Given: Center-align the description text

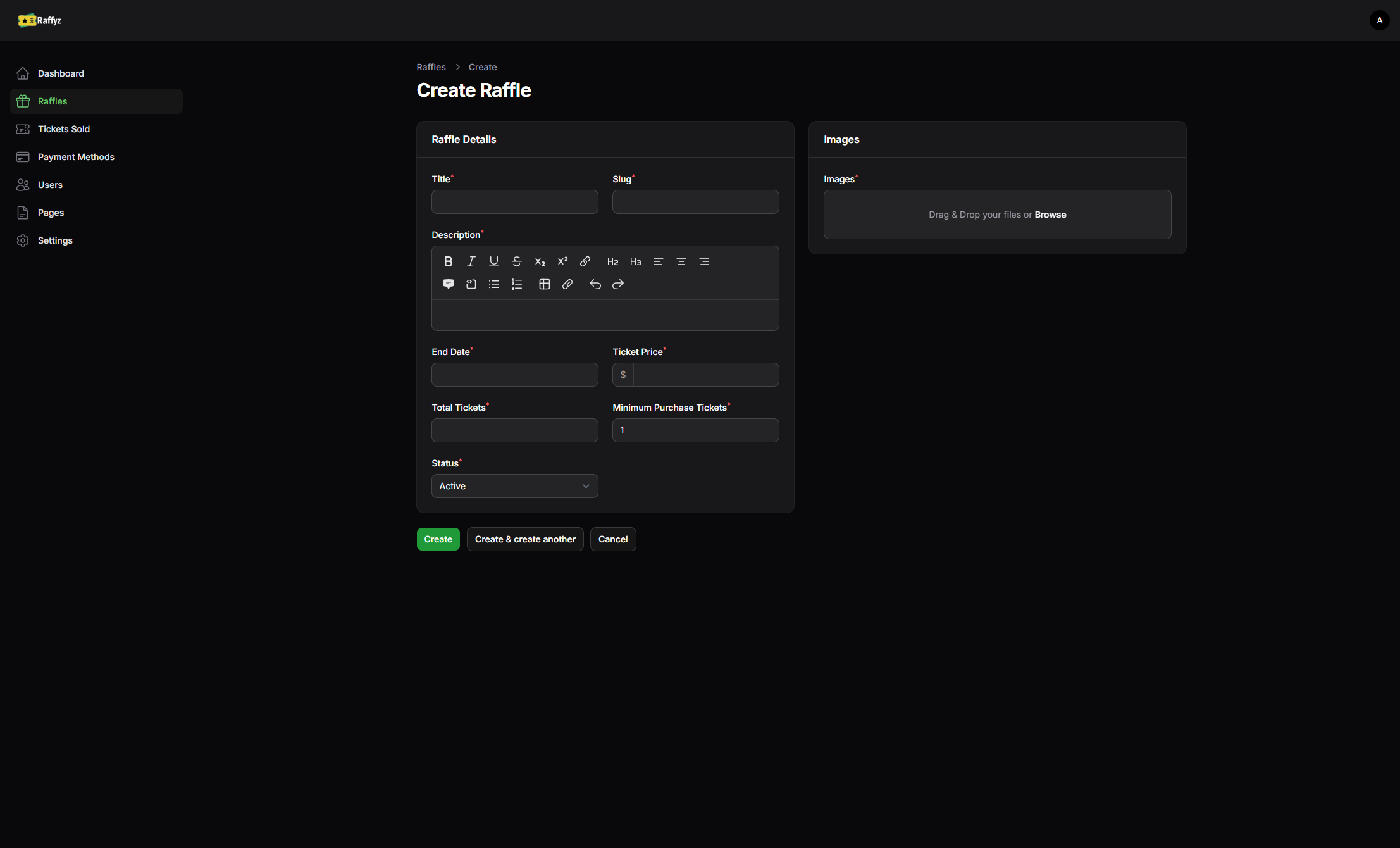Looking at the screenshot, I should click(681, 261).
